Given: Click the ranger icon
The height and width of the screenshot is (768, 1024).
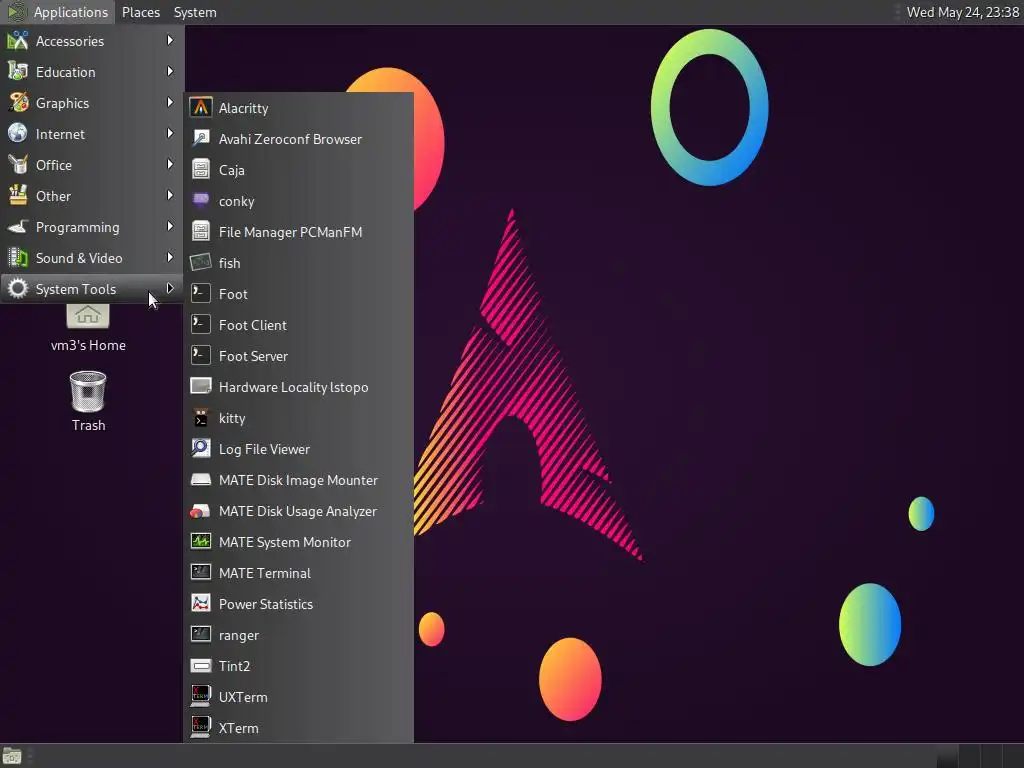Looking at the screenshot, I should point(200,634).
